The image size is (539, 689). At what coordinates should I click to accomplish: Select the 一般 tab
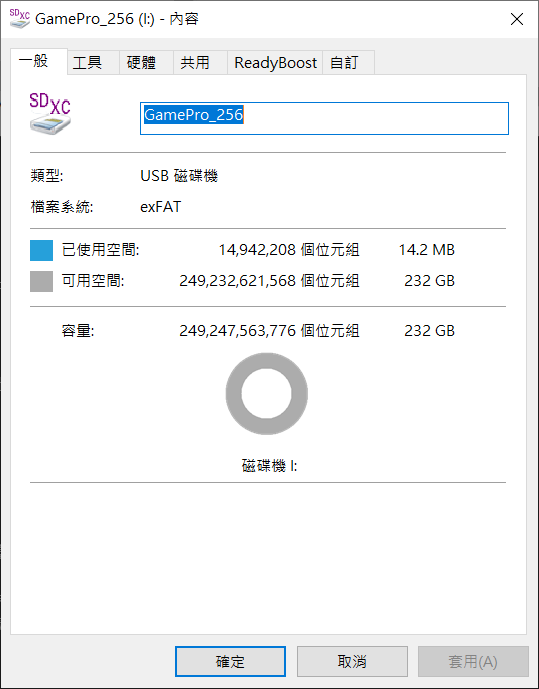[x=39, y=61]
